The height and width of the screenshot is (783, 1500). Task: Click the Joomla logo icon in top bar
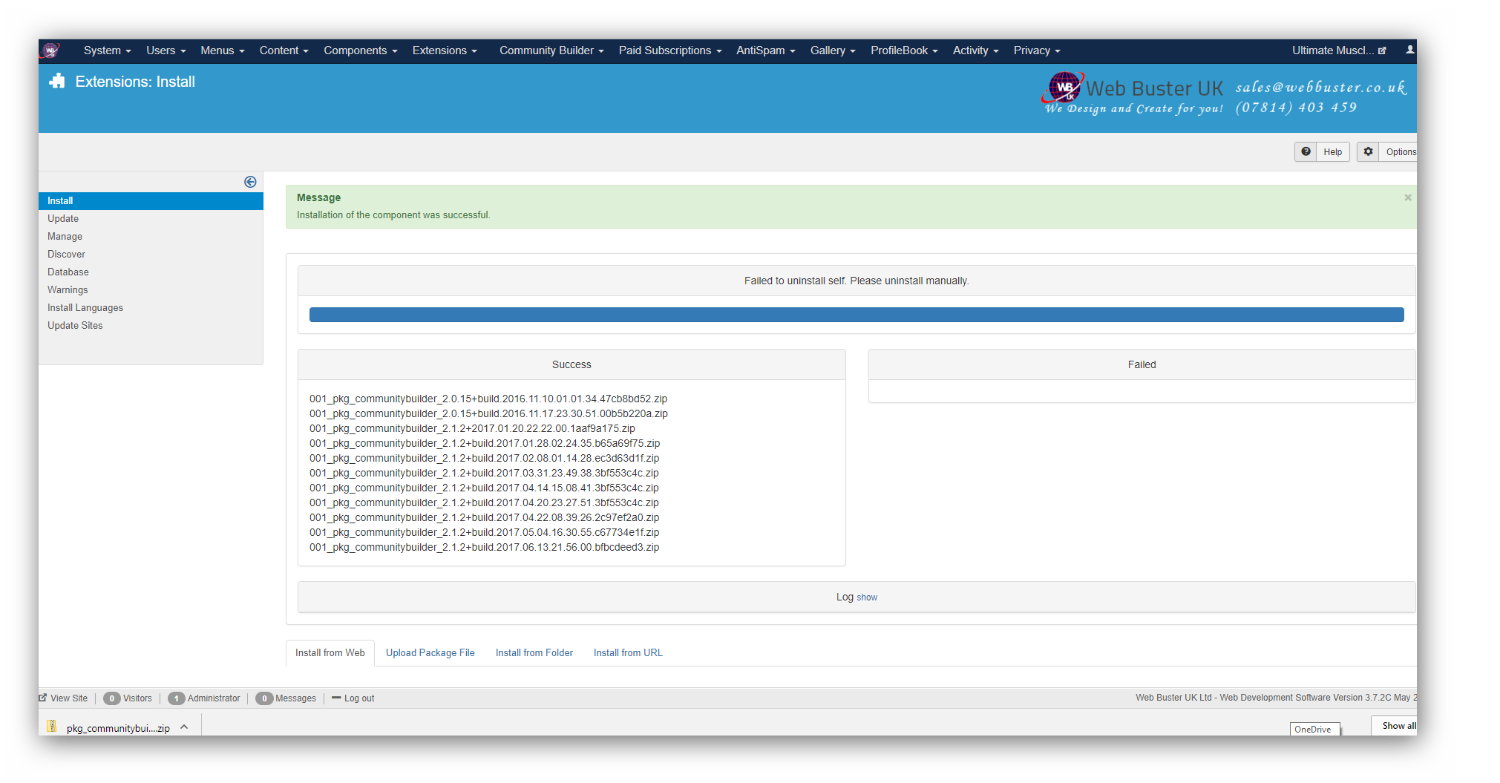[50, 50]
